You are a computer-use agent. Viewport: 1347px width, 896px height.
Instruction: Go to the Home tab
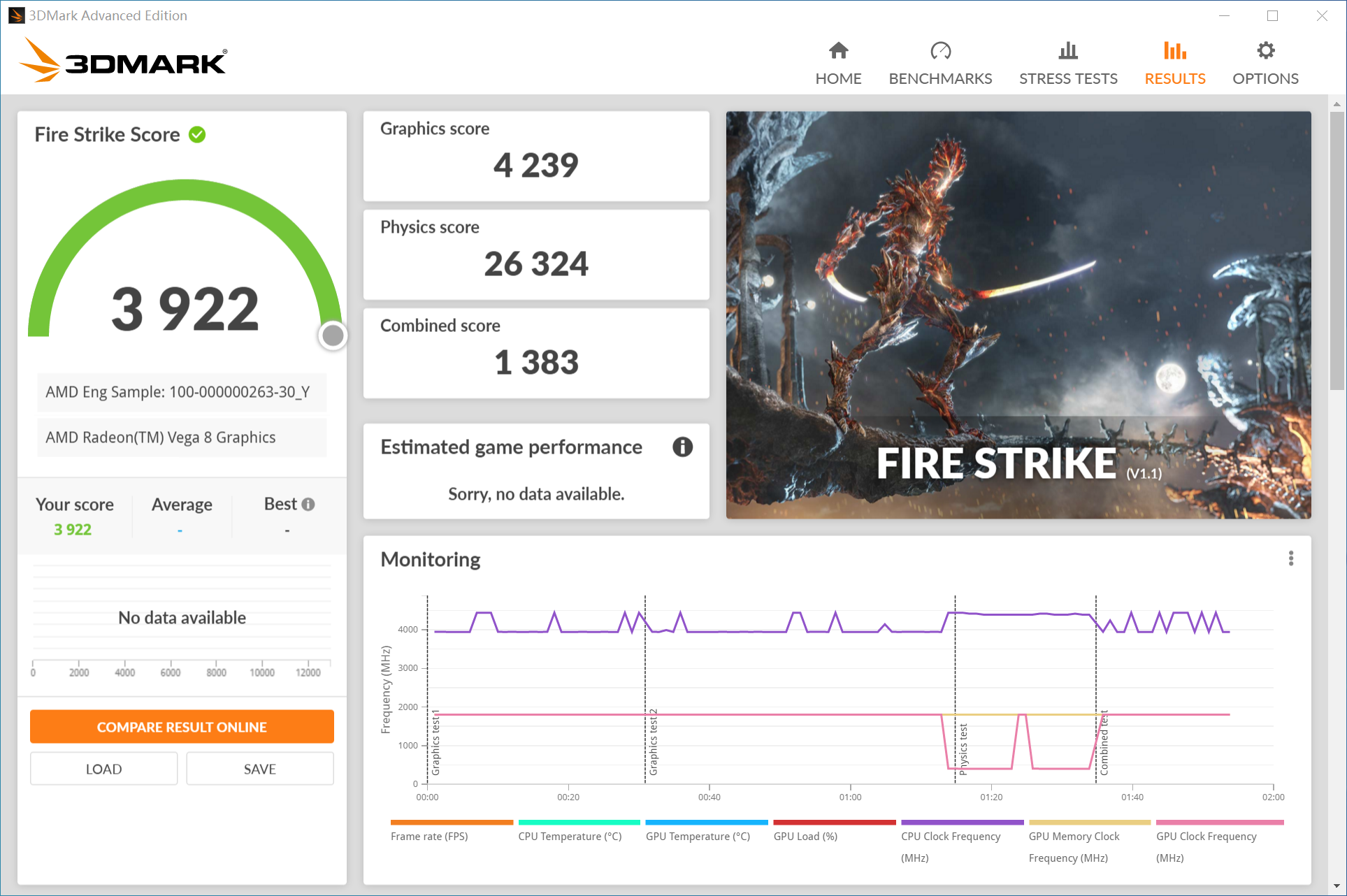point(838,64)
